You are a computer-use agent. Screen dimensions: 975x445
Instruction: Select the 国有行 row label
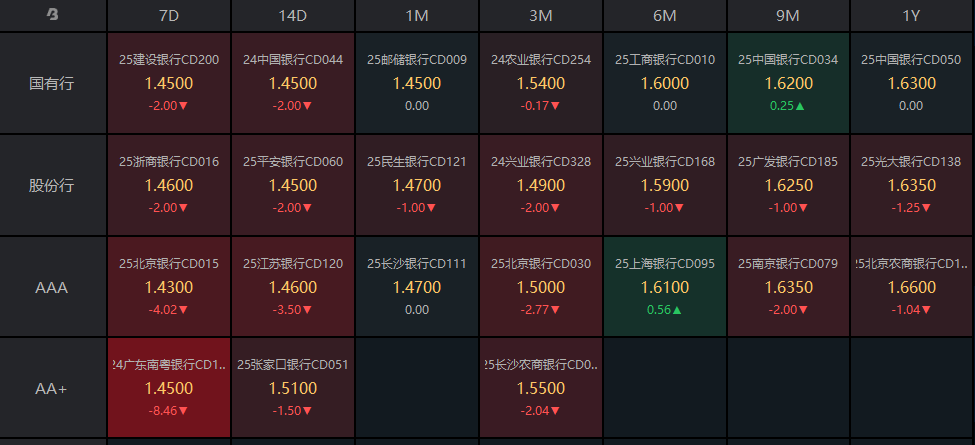click(53, 83)
